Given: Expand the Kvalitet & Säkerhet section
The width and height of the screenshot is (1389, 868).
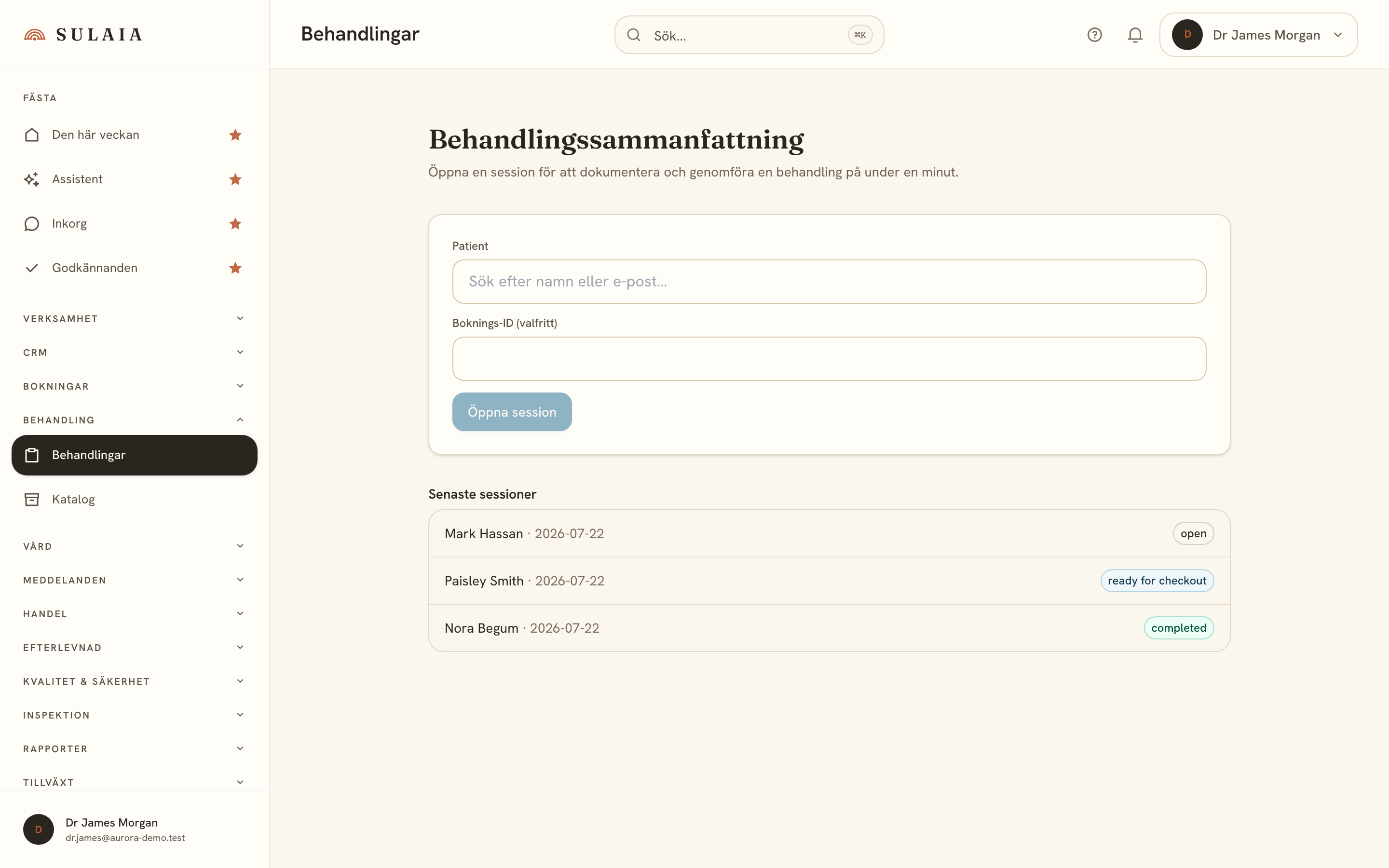Looking at the screenshot, I should pyautogui.click(x=134, y=681).
